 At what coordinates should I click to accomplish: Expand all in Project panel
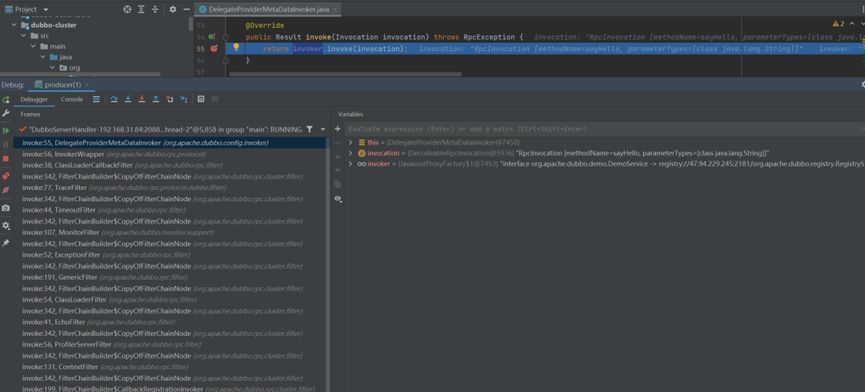(141, 9)
